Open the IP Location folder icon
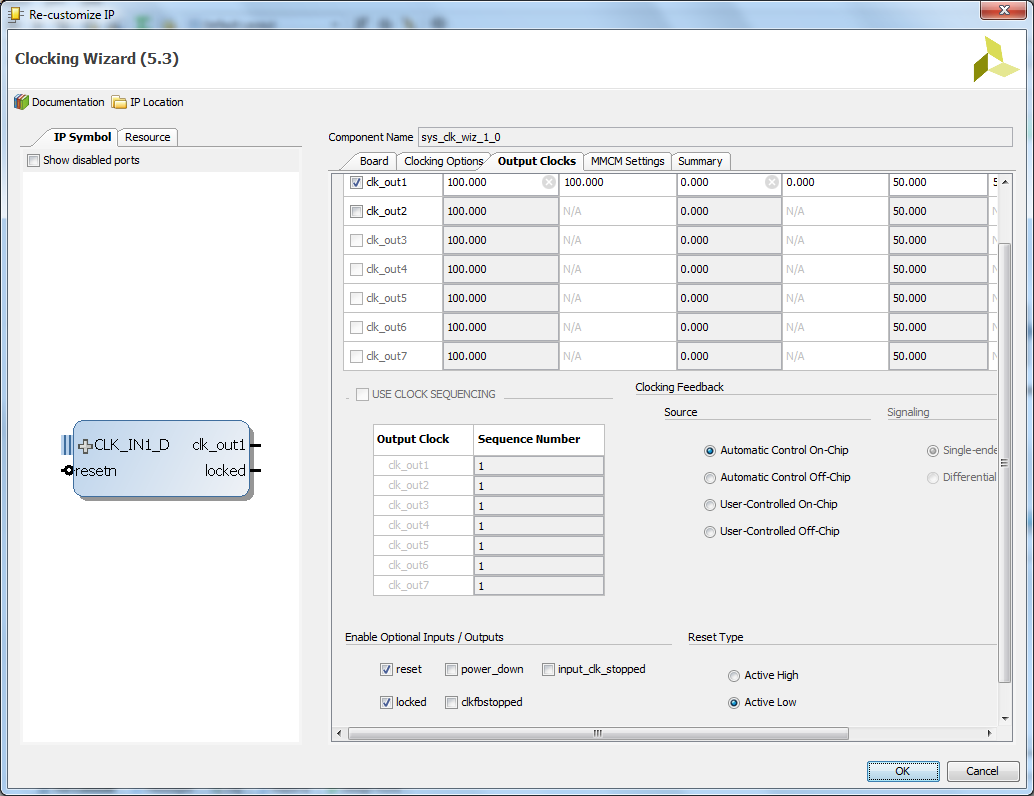 click(x=119, y=102)
